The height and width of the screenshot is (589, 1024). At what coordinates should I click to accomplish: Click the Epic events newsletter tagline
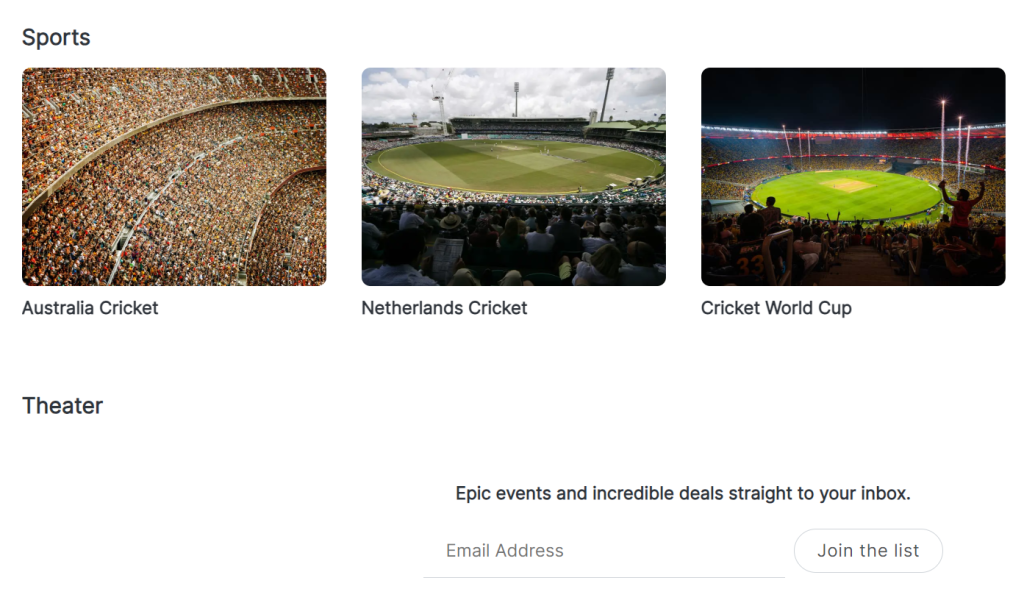(x=683, y=493)
